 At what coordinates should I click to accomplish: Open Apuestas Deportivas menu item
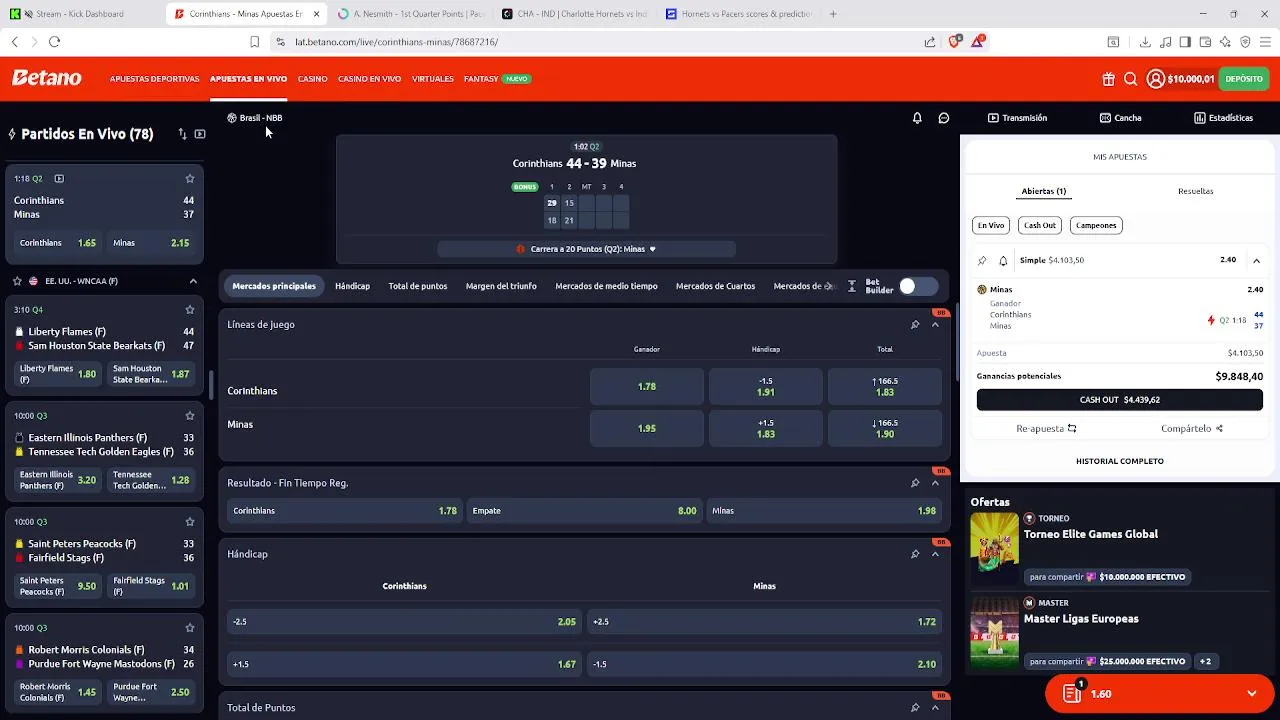tap(154, 79)
